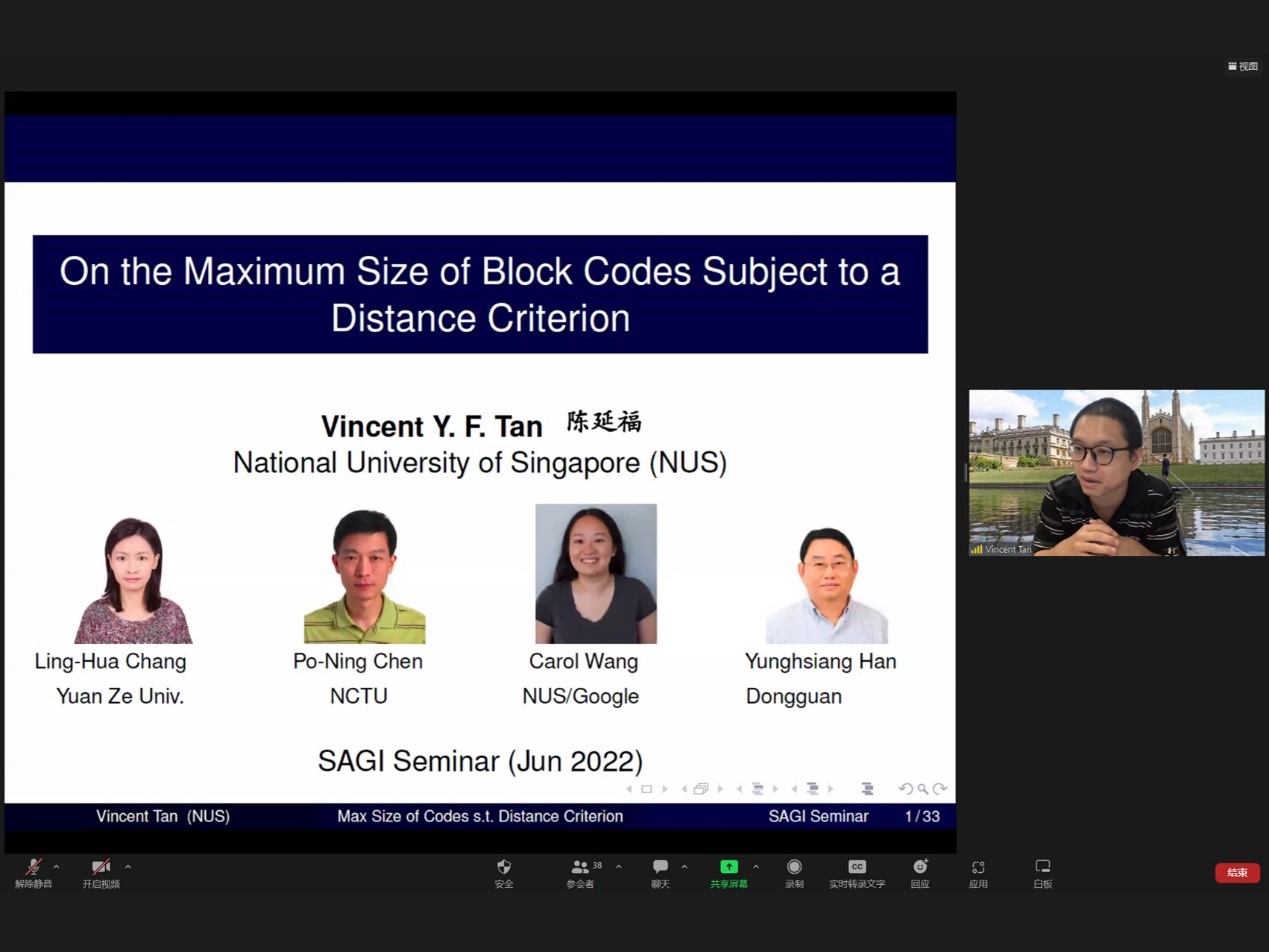This screenshot has height=952, width=1269.
Task: Open the View (视图) menu
Action: pos(1243,66)
